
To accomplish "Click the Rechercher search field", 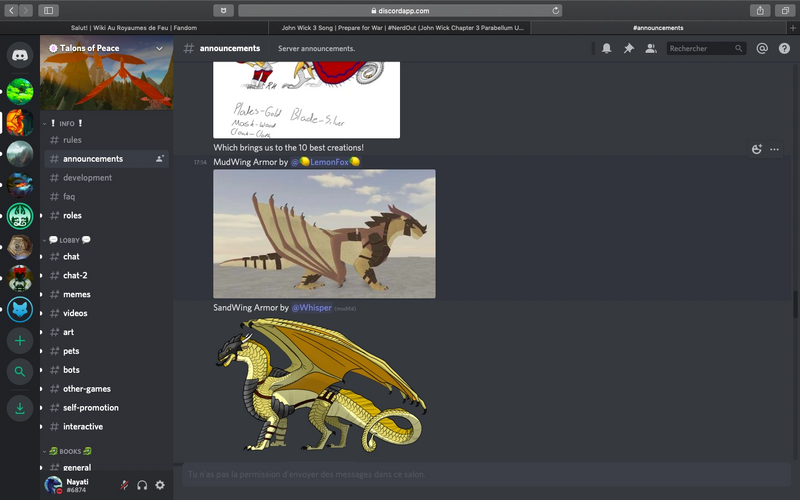I will [700, 48].
